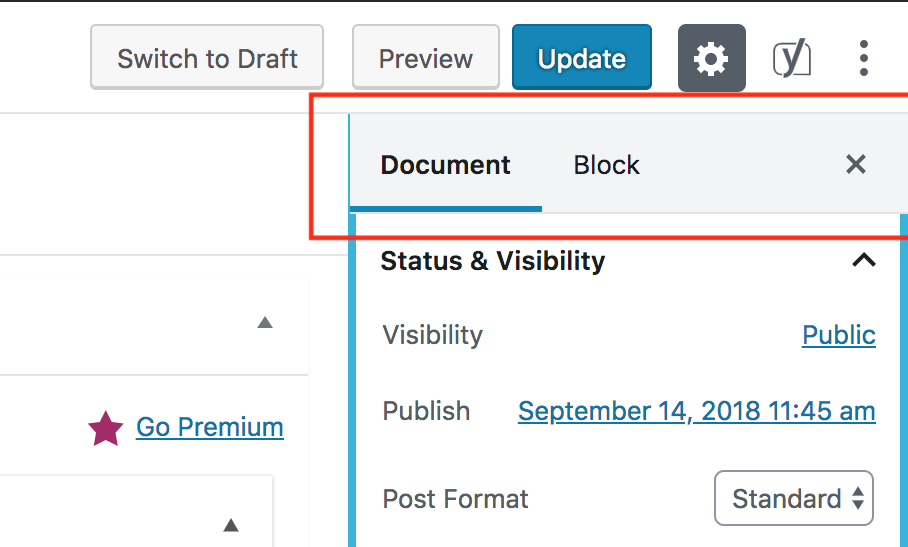Switch to the Document tab

pyautogui.click(x=445, y=165)
